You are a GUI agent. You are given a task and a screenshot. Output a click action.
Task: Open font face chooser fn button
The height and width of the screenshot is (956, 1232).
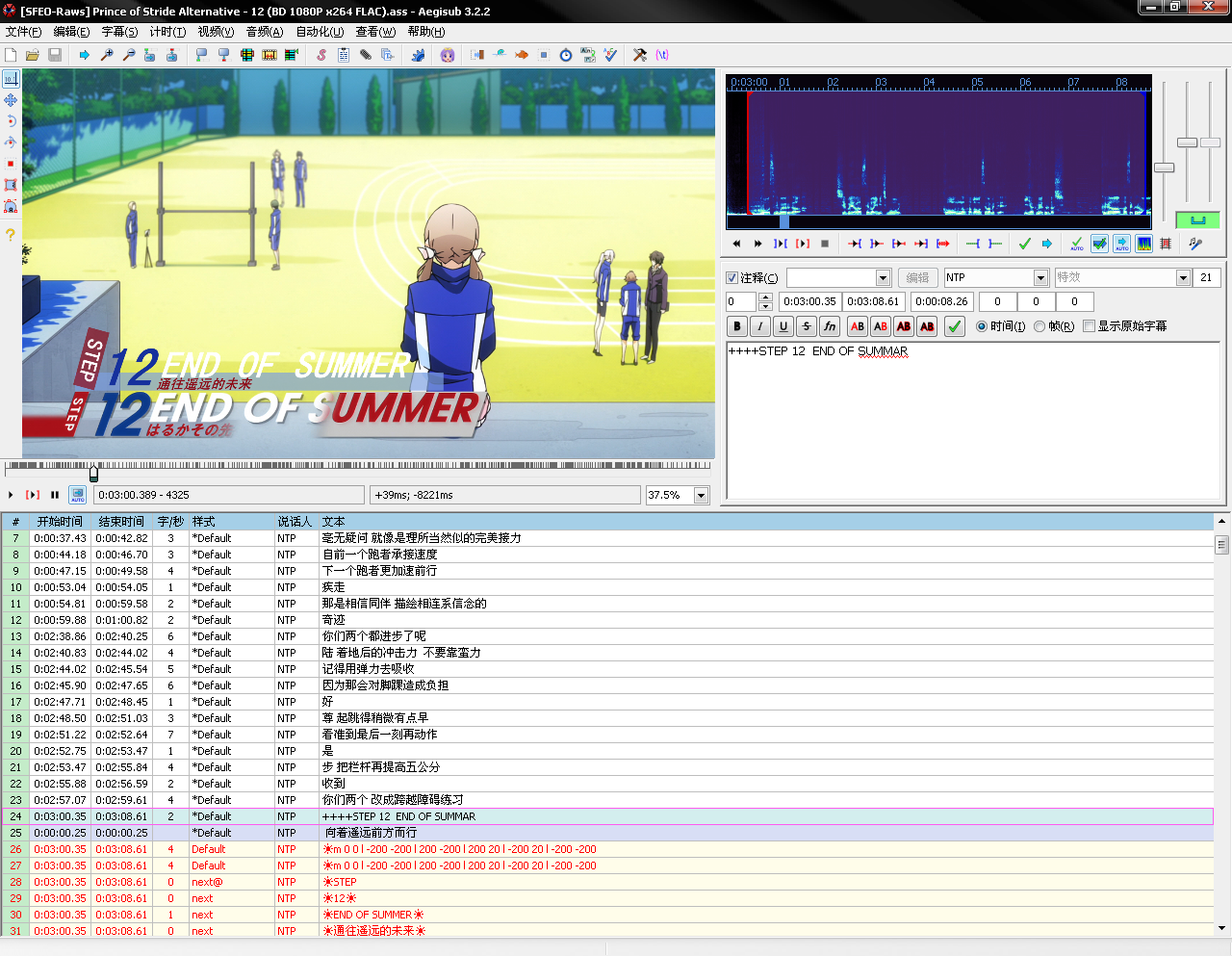click(830, 326)
